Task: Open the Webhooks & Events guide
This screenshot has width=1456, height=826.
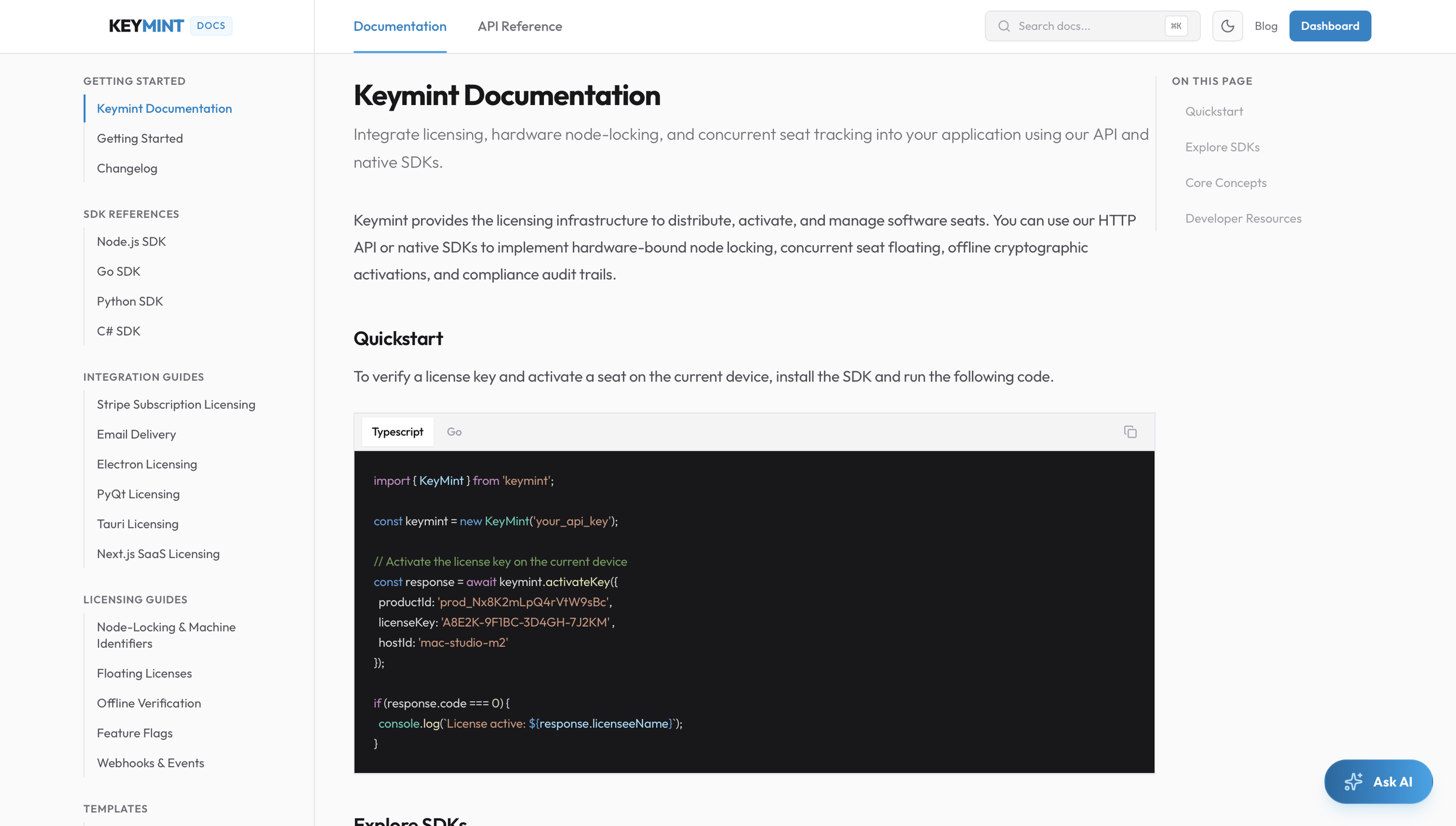Action: pyautogui.click(x=150, y=762)
